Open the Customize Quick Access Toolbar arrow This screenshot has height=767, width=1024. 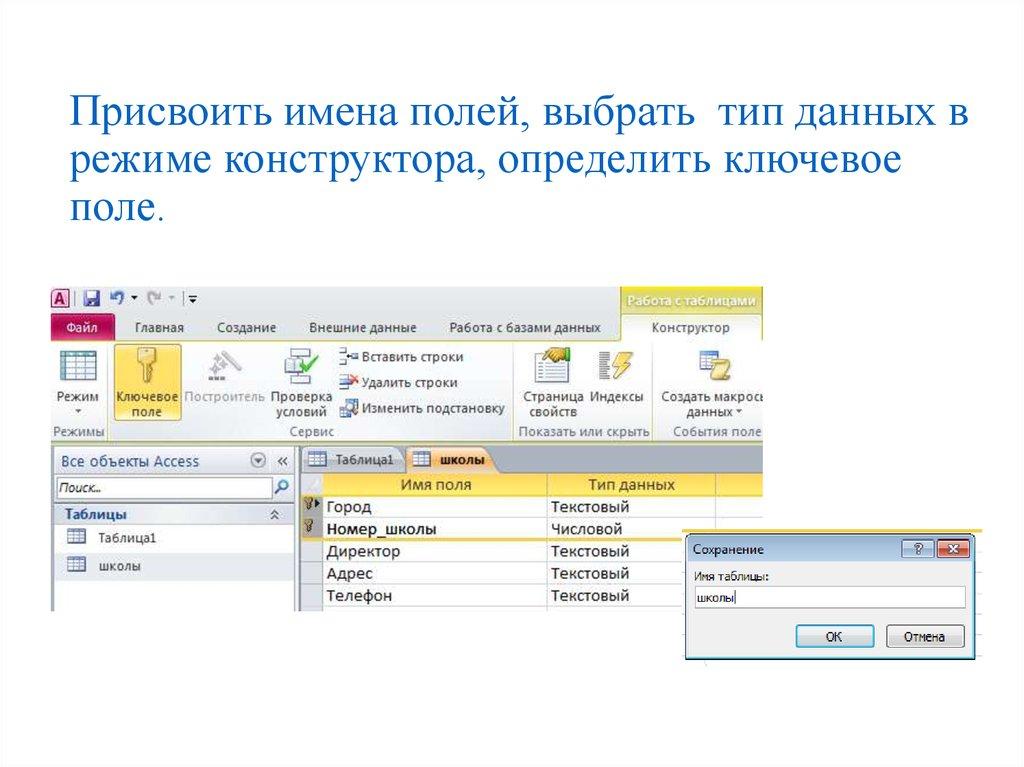[191, 296]
